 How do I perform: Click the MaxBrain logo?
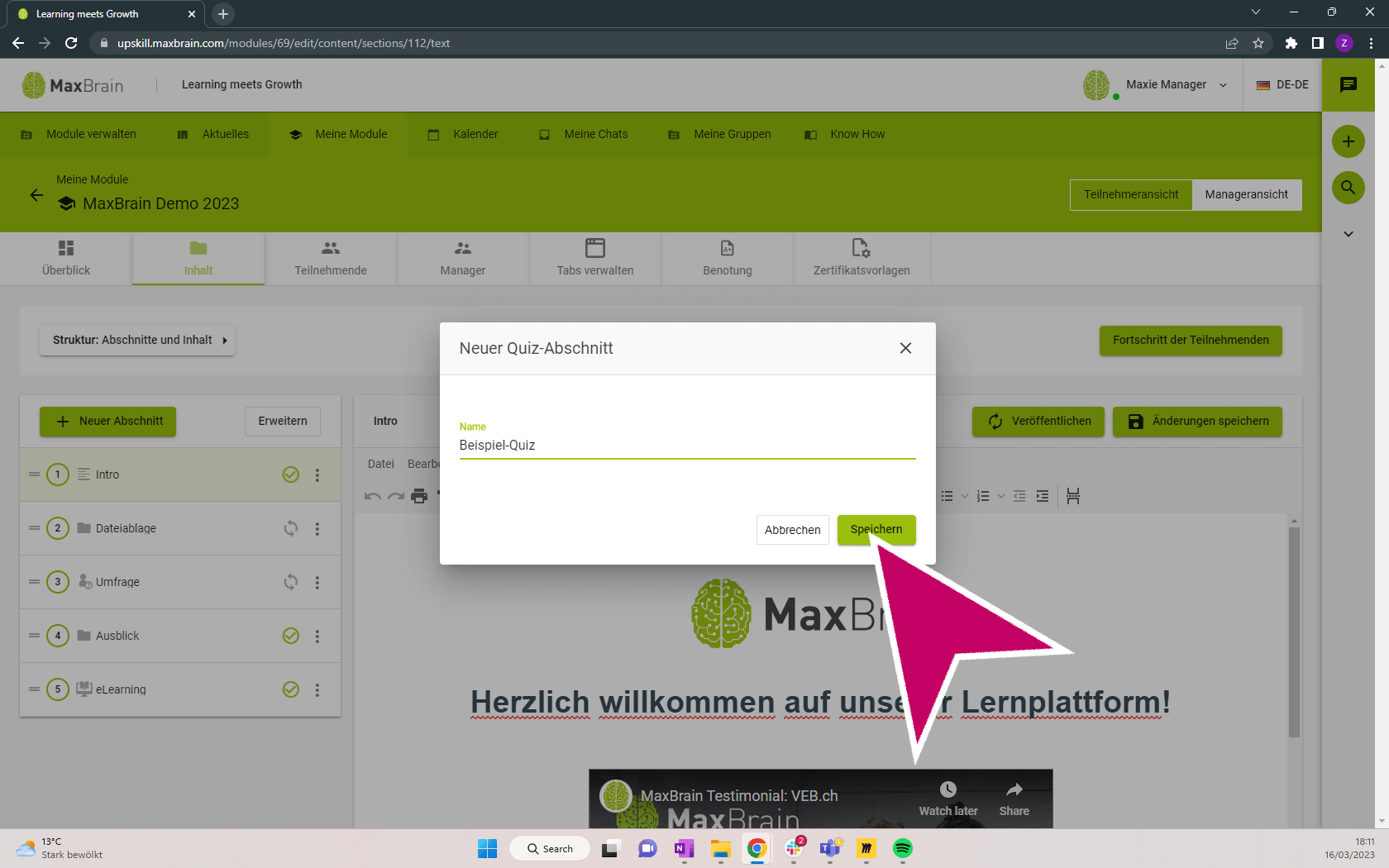tap(73, 85)
